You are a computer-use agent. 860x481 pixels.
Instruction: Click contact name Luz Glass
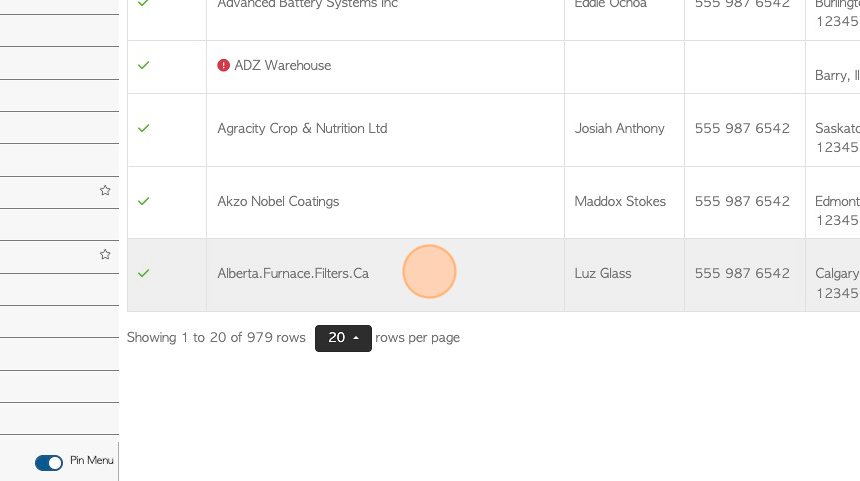[x=603, y=273]
